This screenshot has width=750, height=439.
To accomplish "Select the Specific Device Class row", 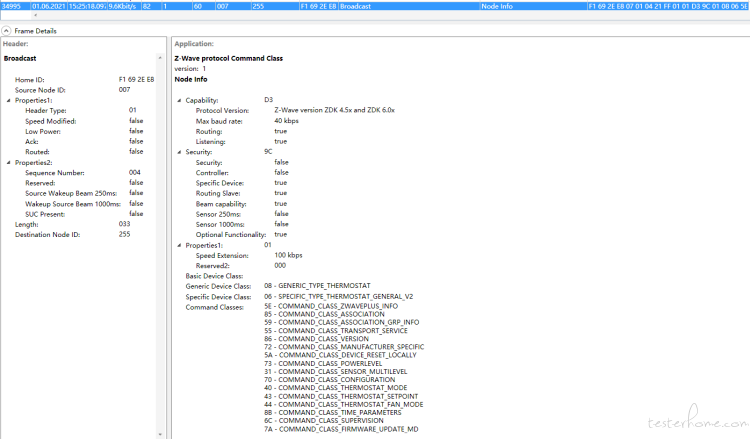I will (x=299, y=296).
